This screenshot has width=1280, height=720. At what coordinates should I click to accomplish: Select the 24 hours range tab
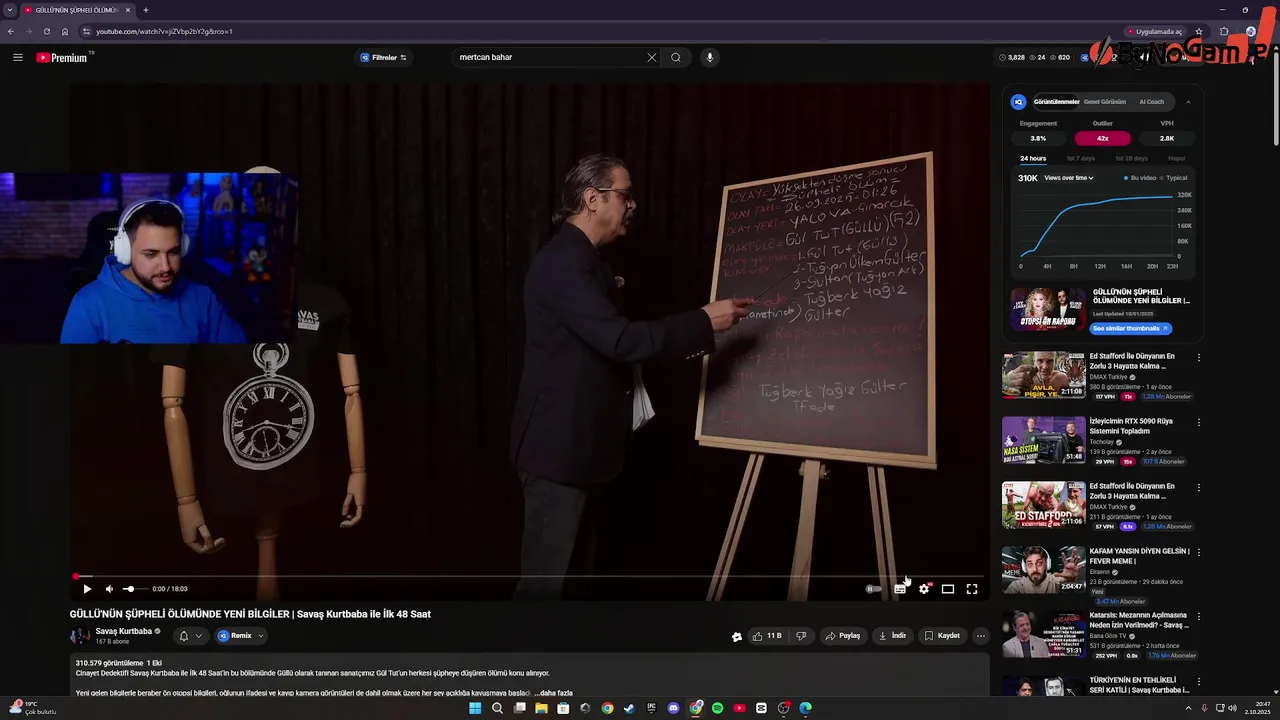pyautogui.click(x=1033, y=159)
